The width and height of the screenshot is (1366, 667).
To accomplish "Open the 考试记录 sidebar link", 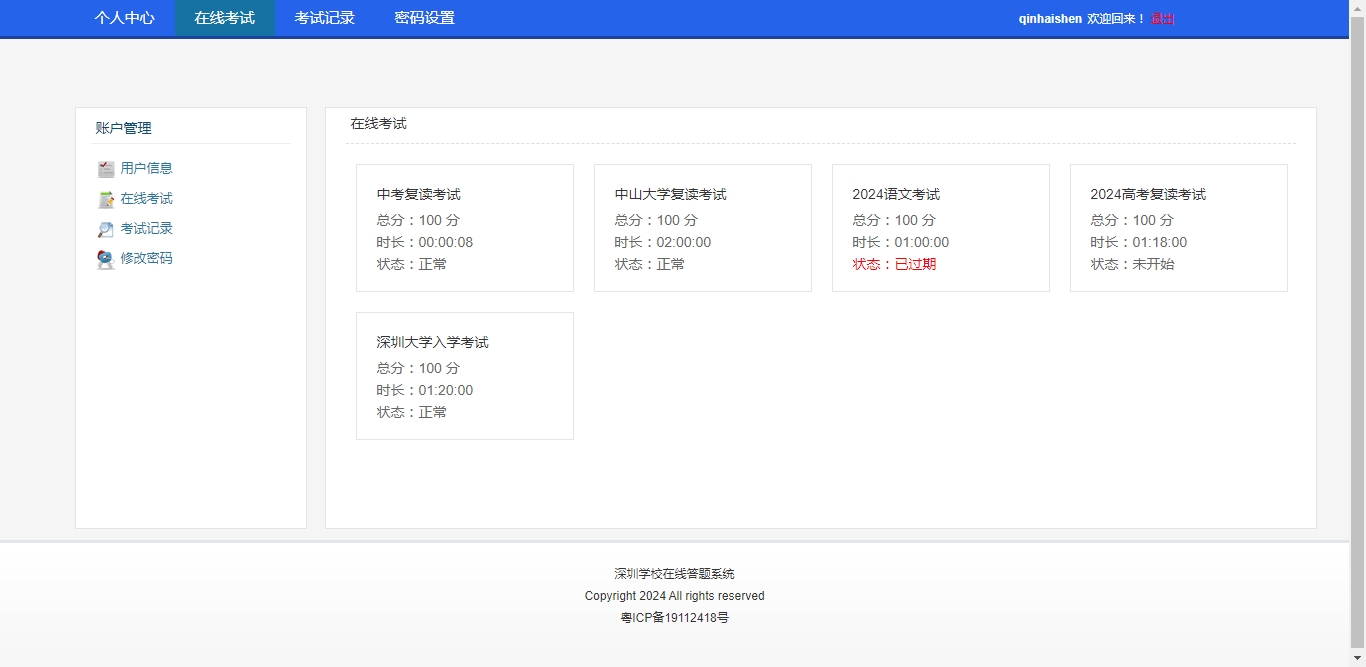I will coord(146,229).
